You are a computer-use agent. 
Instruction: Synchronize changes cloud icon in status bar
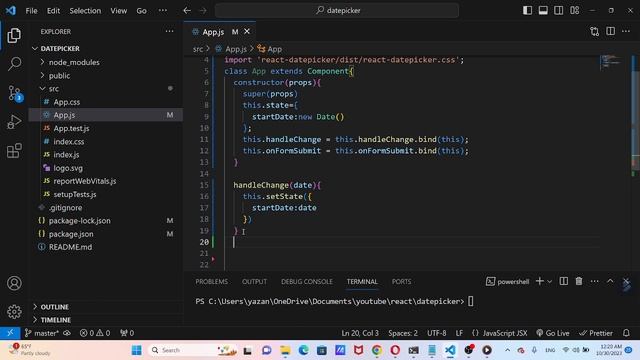point(67,333)
